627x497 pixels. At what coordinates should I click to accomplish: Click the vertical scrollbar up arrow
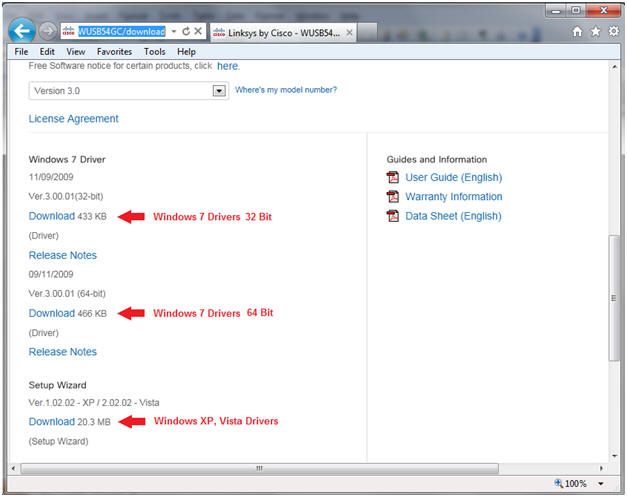tap(615, 67)
